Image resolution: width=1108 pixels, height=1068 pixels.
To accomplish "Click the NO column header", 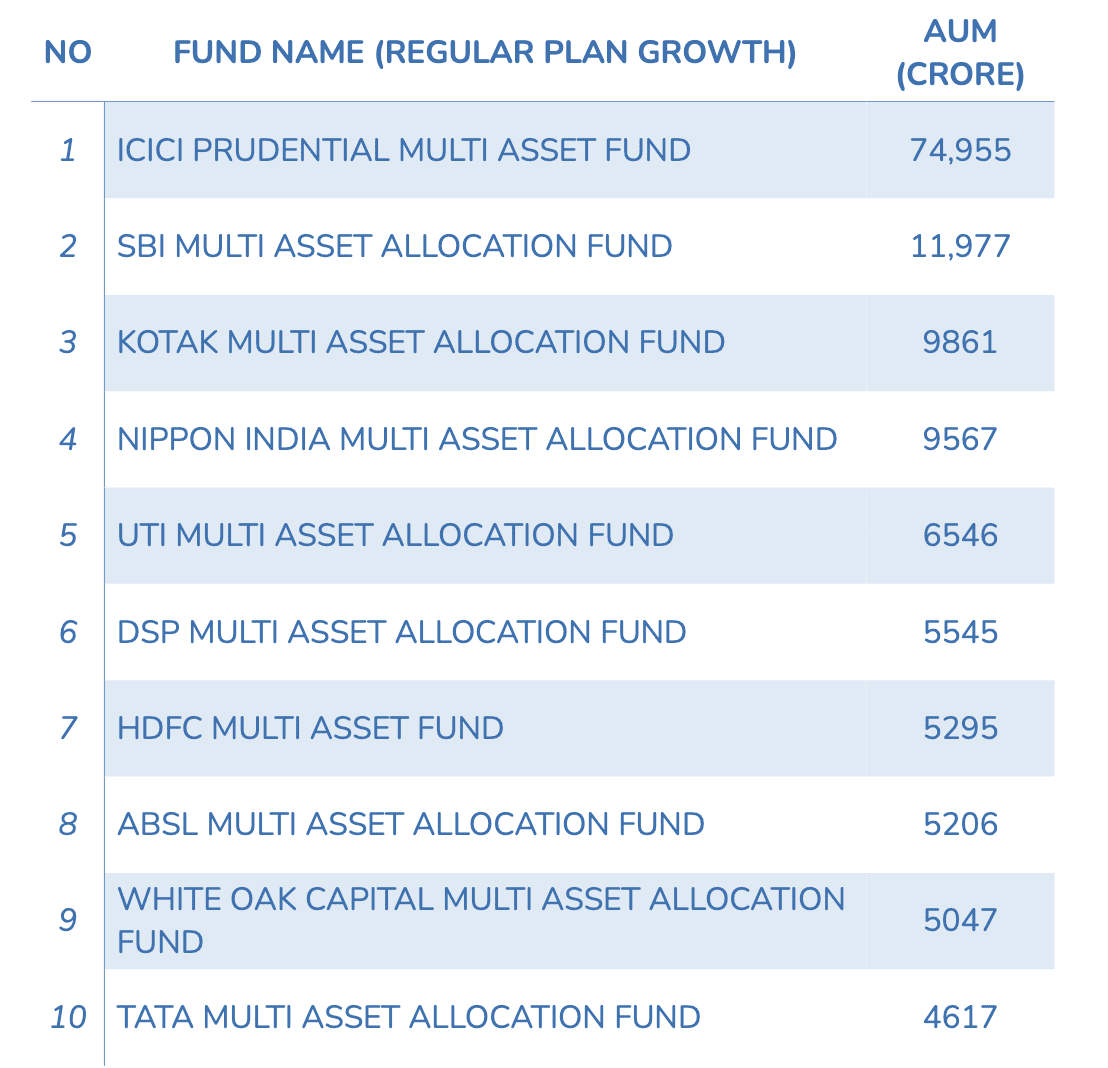I will point(67,53).
